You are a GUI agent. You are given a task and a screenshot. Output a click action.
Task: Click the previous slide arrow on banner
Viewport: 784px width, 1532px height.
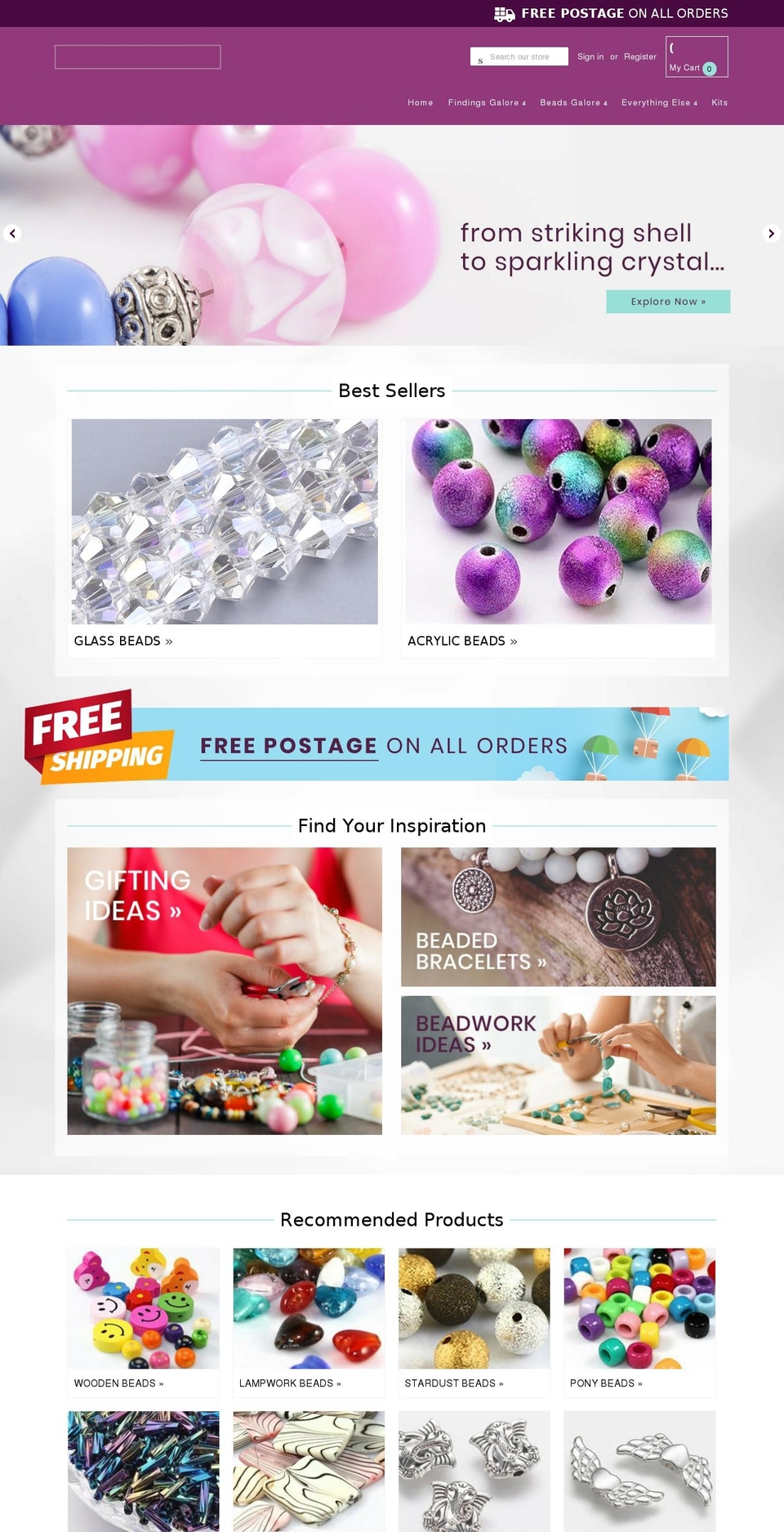12,234
